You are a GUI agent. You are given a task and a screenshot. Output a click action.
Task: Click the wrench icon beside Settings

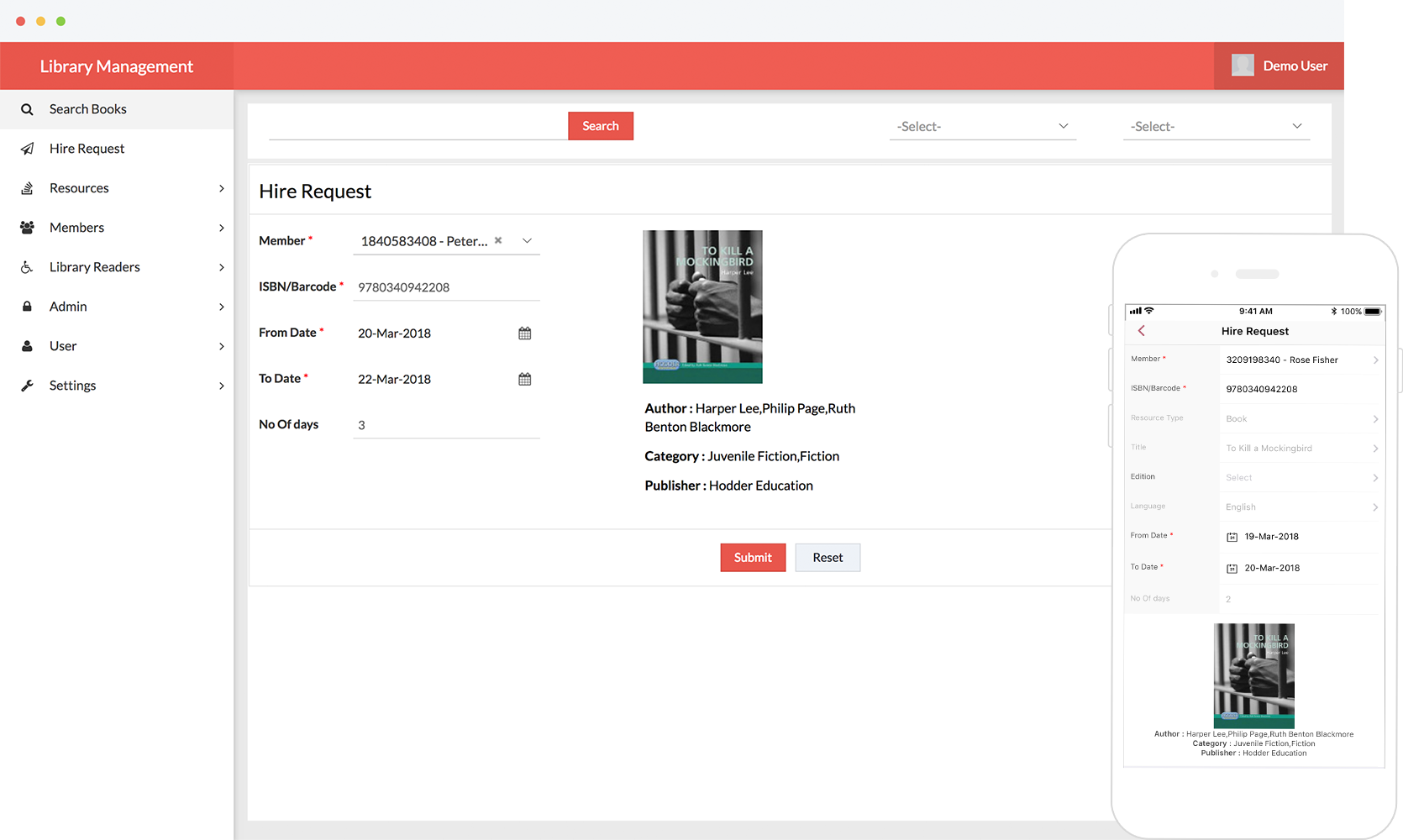pyautogui.click(x=27, y=386)
